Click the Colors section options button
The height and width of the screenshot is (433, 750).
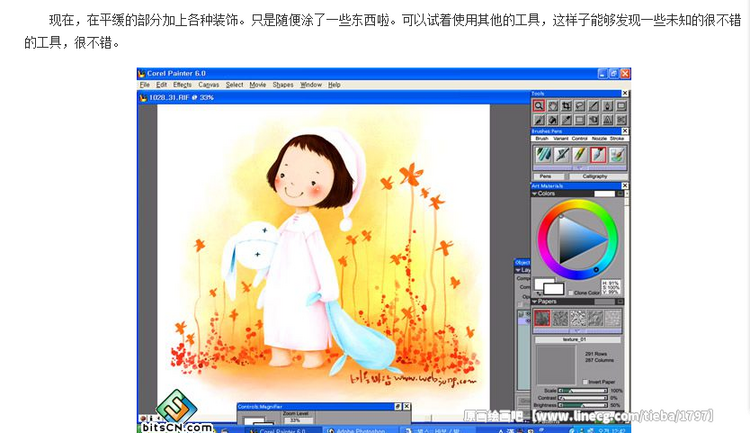click(x=620, y=194)
